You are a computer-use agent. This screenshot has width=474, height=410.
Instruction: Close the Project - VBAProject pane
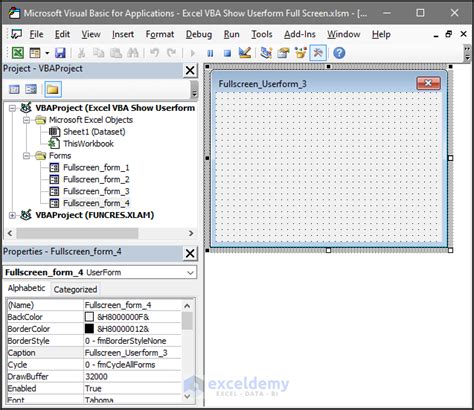pos(190,70)
